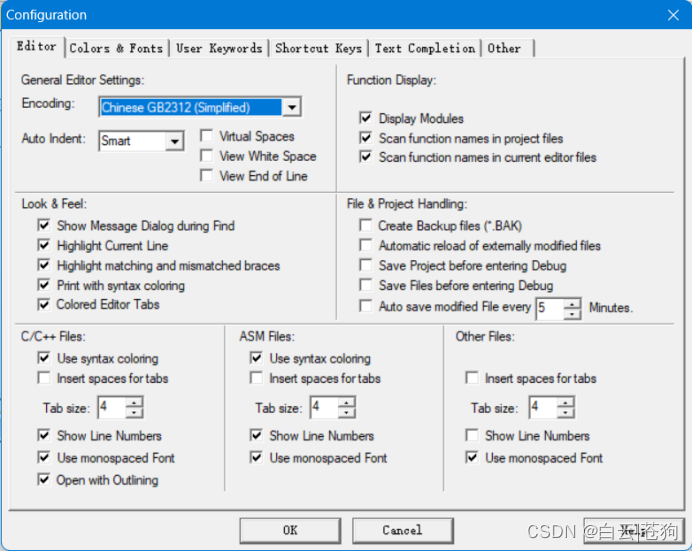The image size is (693, 552).
Task: Increase ASM Tab size with up arrow
Action: point(346,402)
